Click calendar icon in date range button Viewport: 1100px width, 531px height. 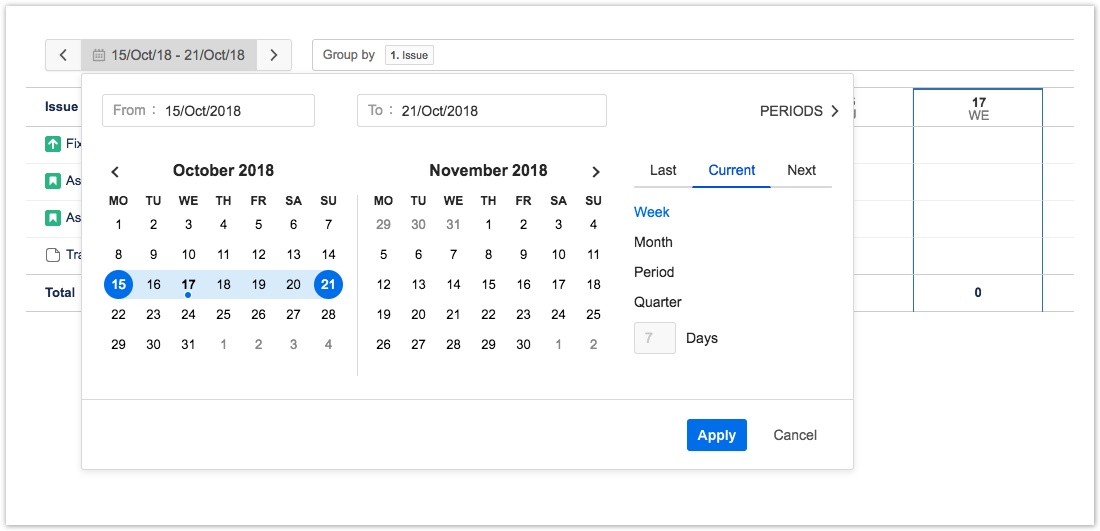click(99, 56)
